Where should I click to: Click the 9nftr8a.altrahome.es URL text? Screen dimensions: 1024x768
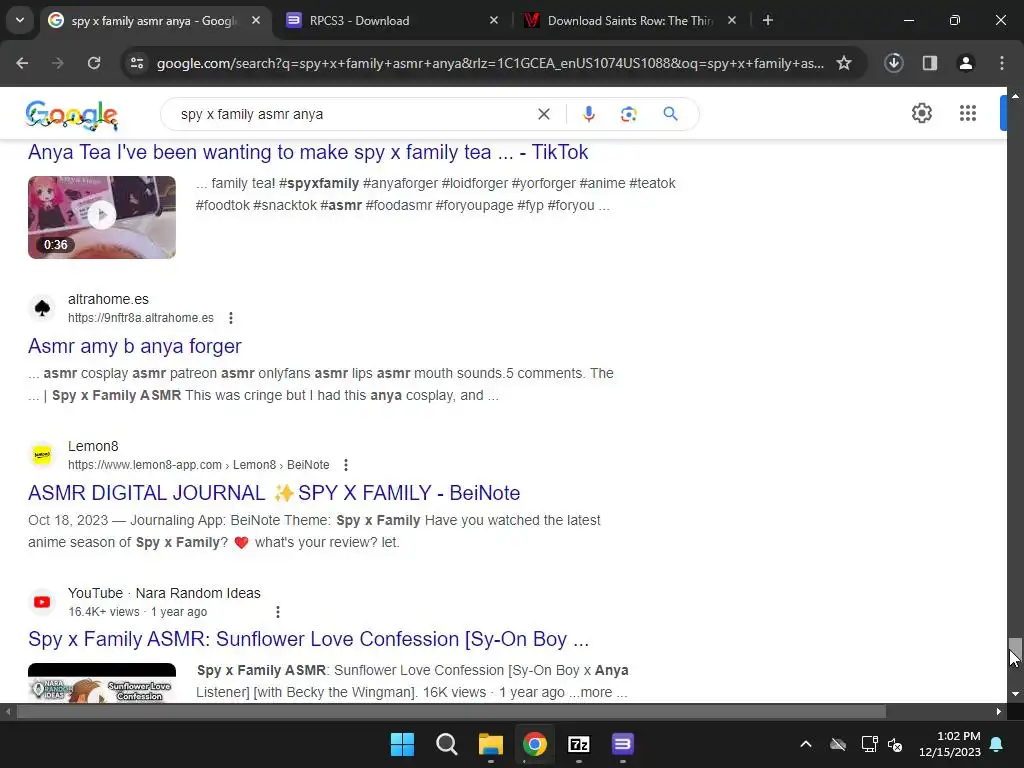point(141,318)
